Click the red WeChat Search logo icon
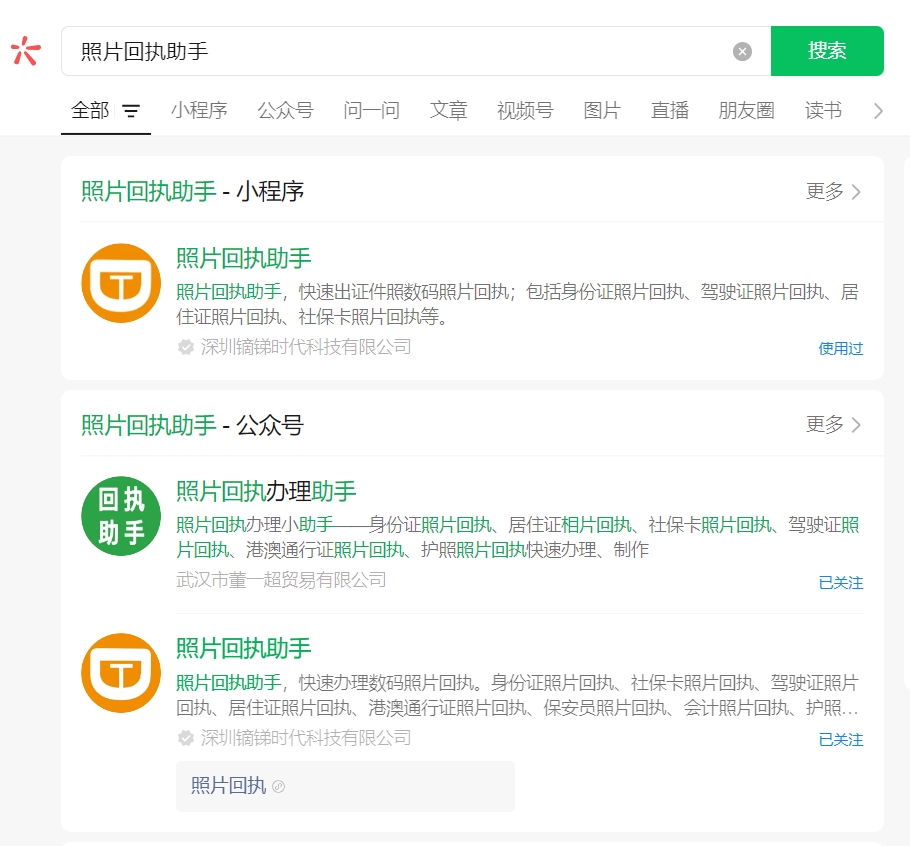Viewport: 910px width, 846px height. tap(26, 50)
